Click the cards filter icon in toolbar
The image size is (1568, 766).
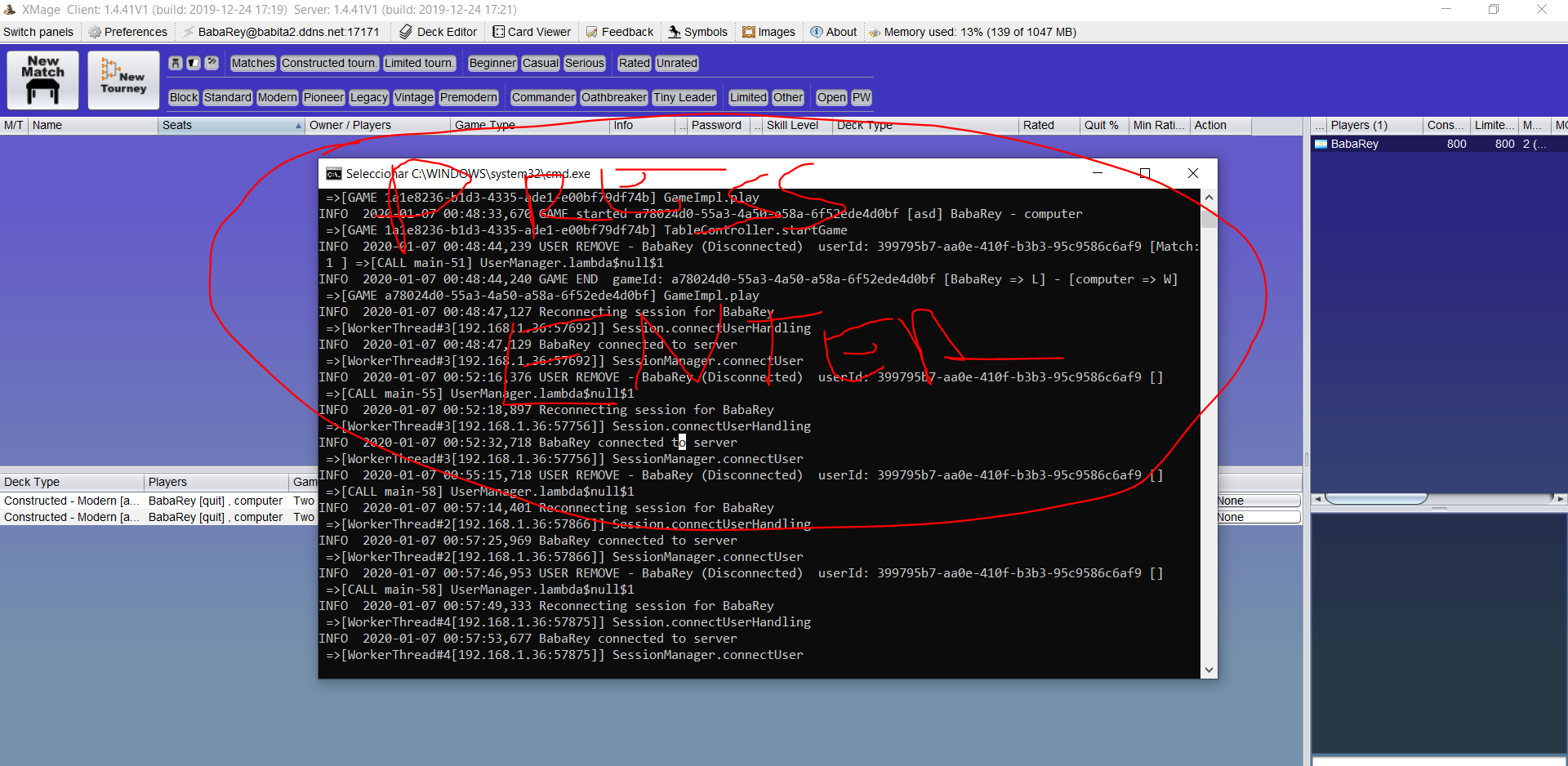click(x=194, y=63)
